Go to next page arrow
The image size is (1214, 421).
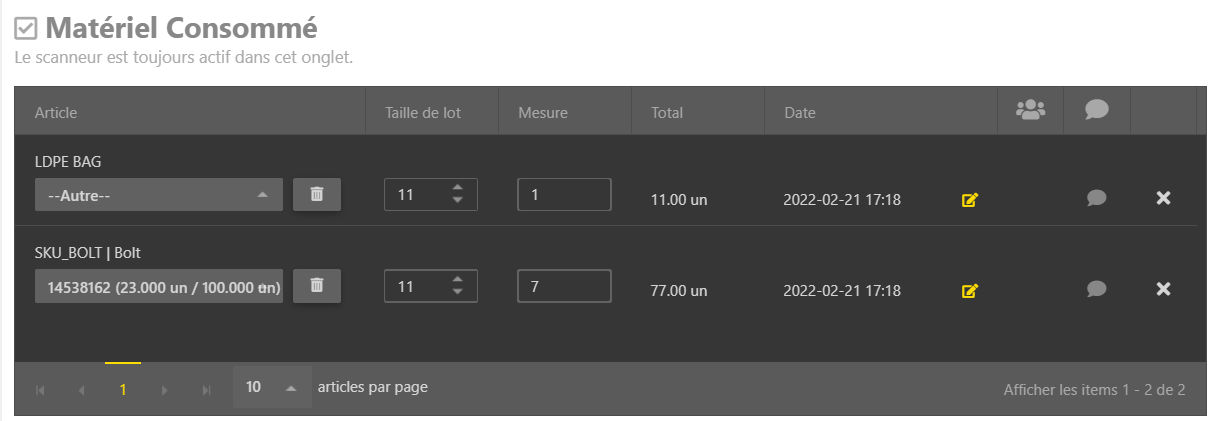coord(165,390)
